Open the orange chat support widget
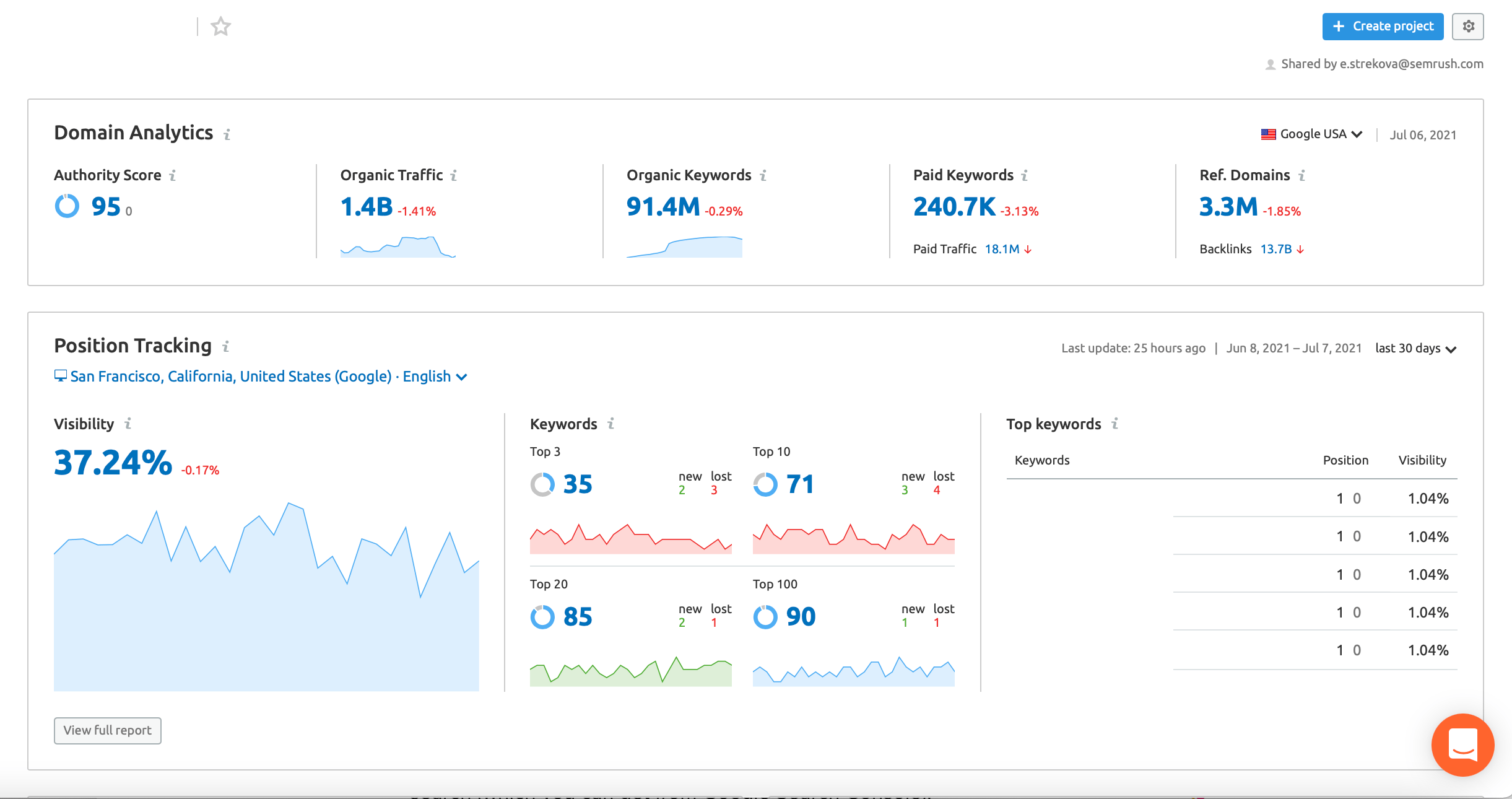The image size is (1512, 799). [x=1462, y=744]
